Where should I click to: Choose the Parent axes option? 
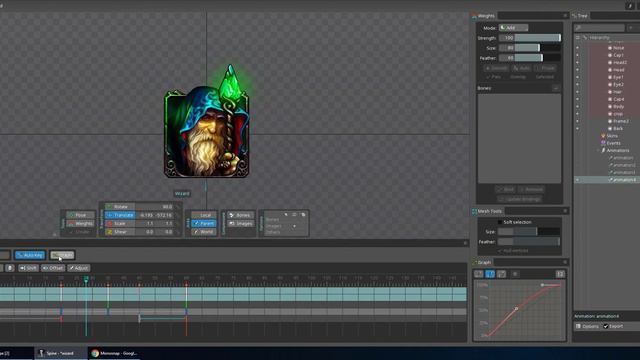204,223
